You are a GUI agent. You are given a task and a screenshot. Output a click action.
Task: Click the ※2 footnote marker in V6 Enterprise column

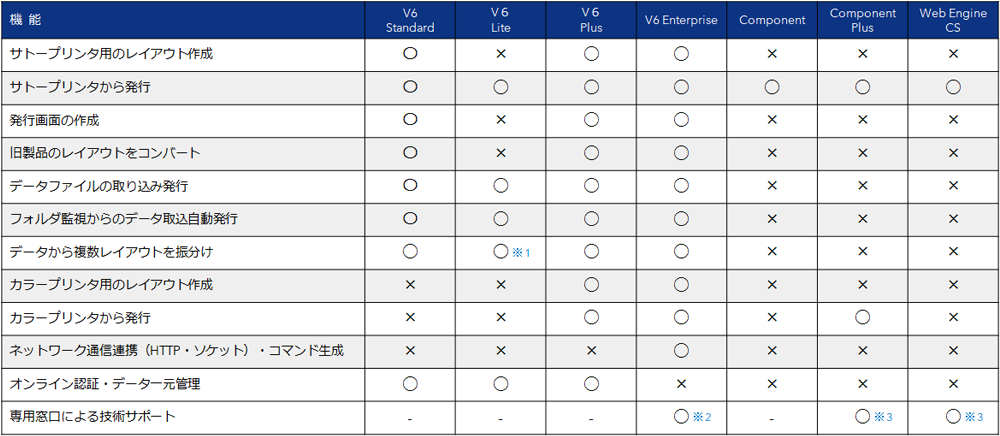pos(702,418)
